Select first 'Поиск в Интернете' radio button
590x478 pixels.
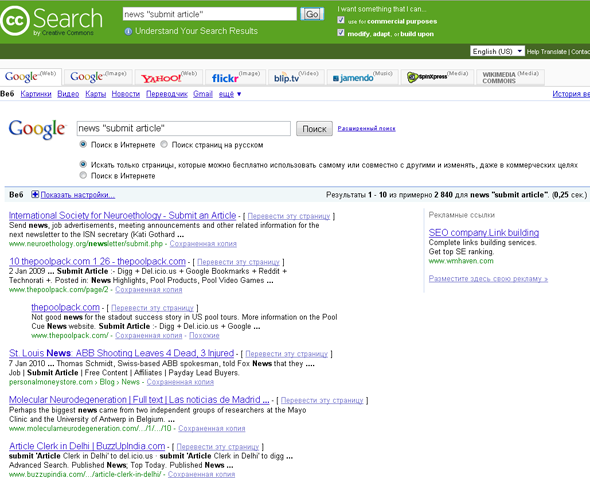coord(83,144)
